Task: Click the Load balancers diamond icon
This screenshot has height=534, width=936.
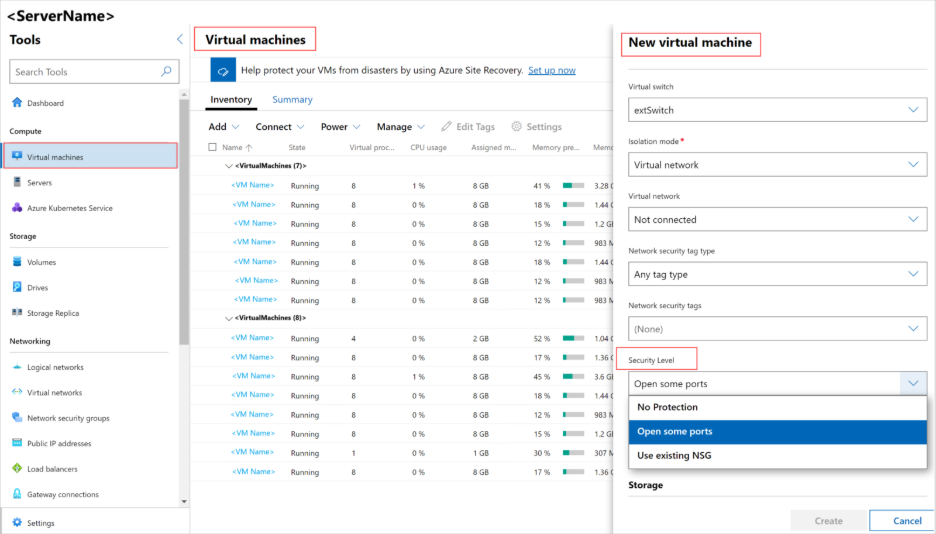Action: 17,468
